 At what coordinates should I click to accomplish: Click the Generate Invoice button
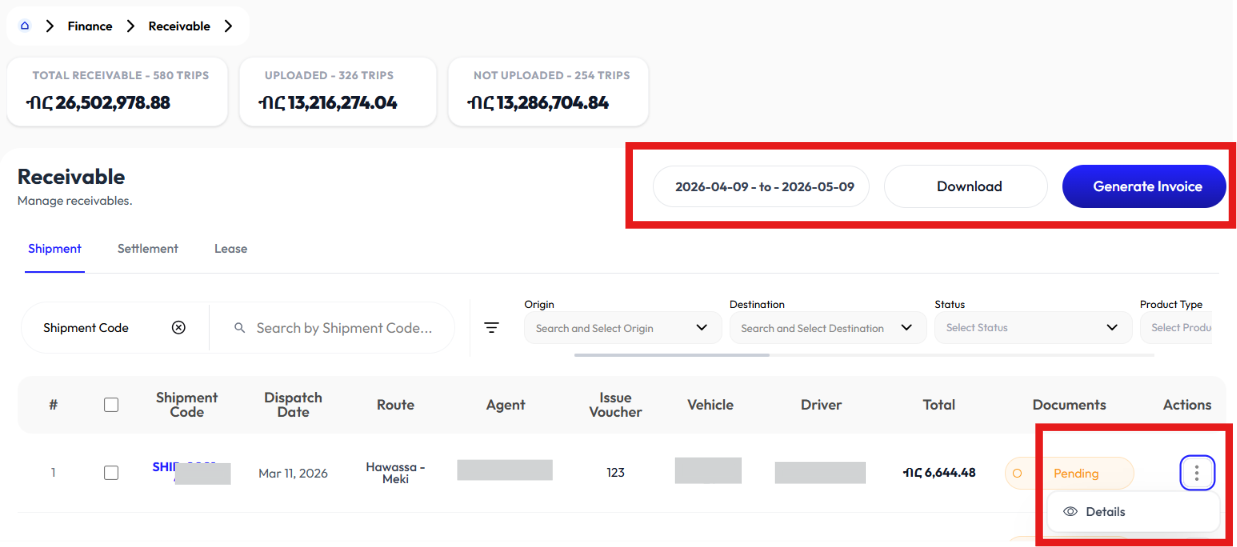click(x=1144, y=186)
